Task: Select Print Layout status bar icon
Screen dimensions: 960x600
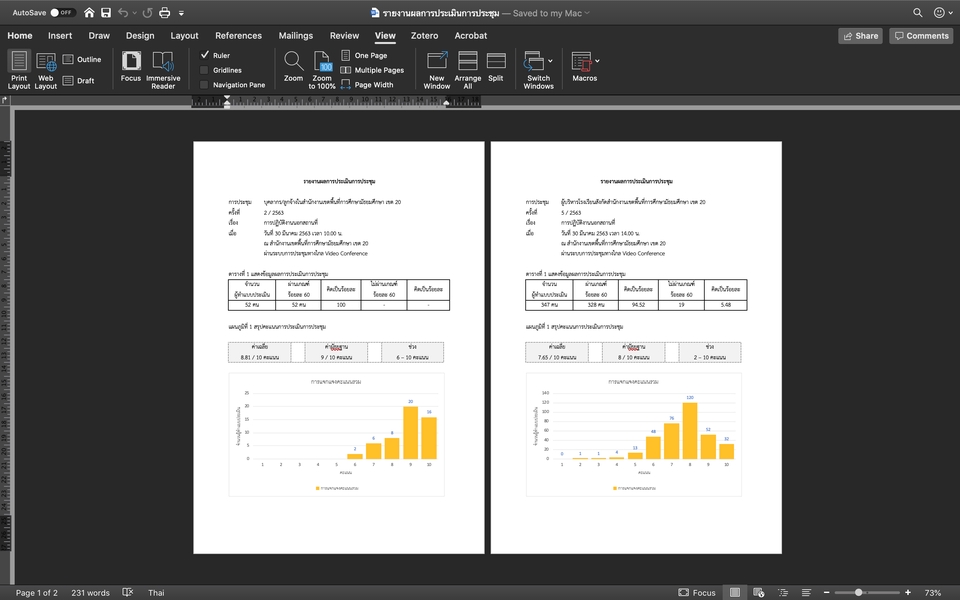Action: pyautogui.click(x=735, y=593)
